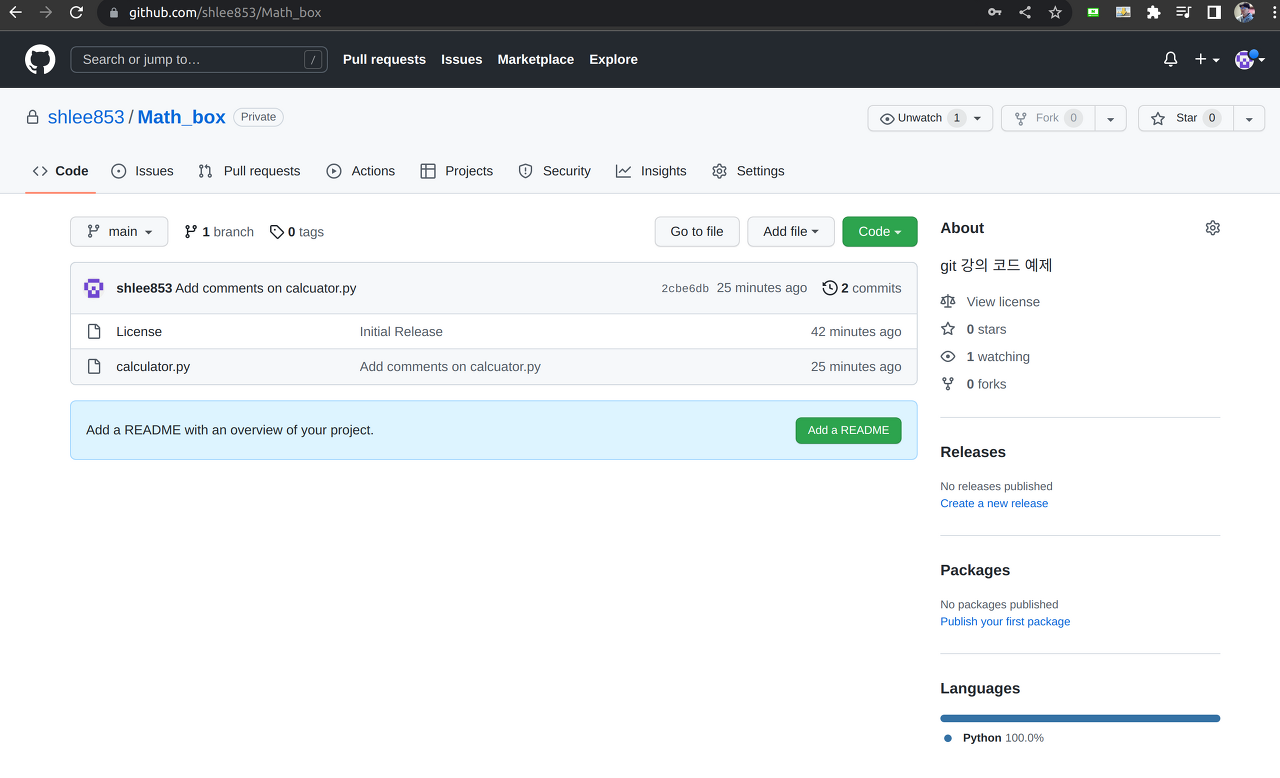
Task: Go back with browser back arrow
Action: tap(15, 13)
